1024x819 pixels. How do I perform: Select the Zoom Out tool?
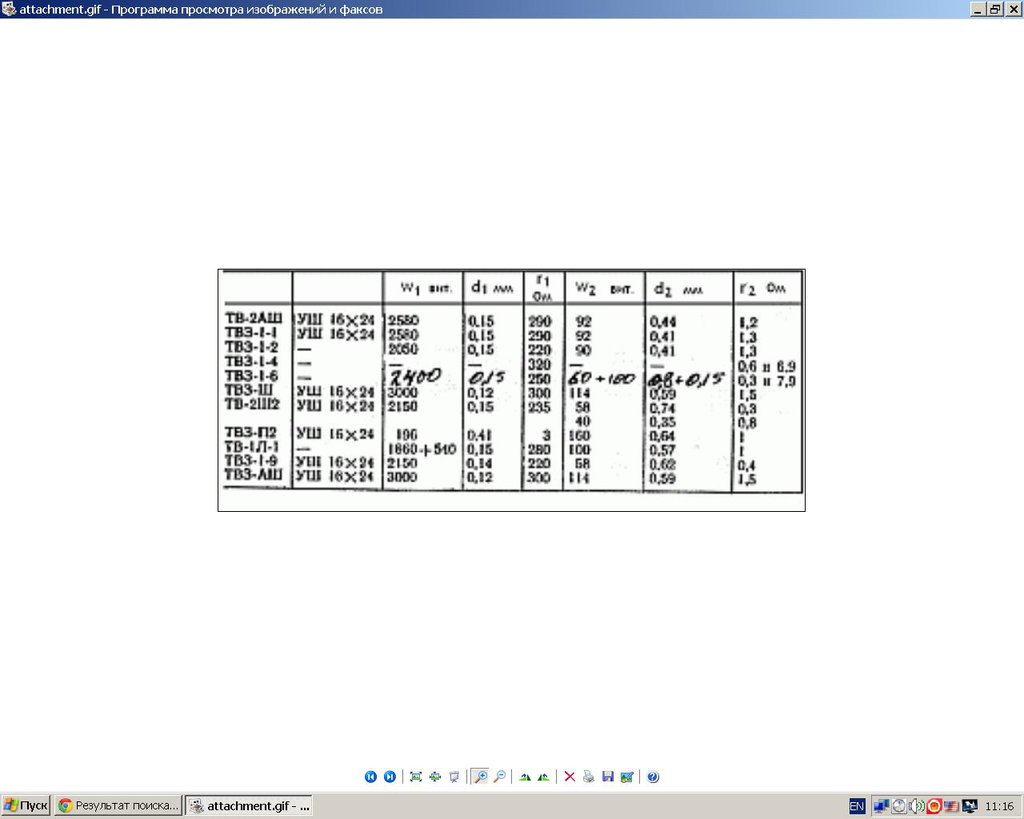(x=499, y=776)
